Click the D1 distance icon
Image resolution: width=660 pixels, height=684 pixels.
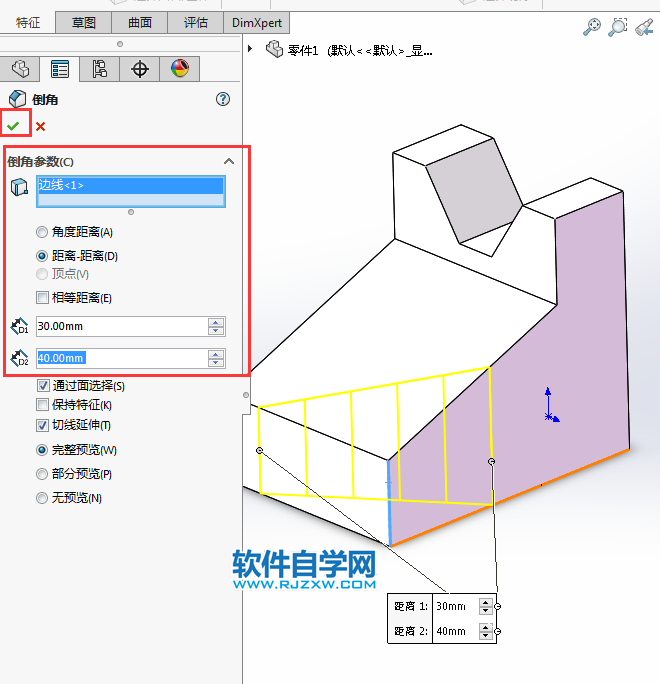tap(19, 326)
